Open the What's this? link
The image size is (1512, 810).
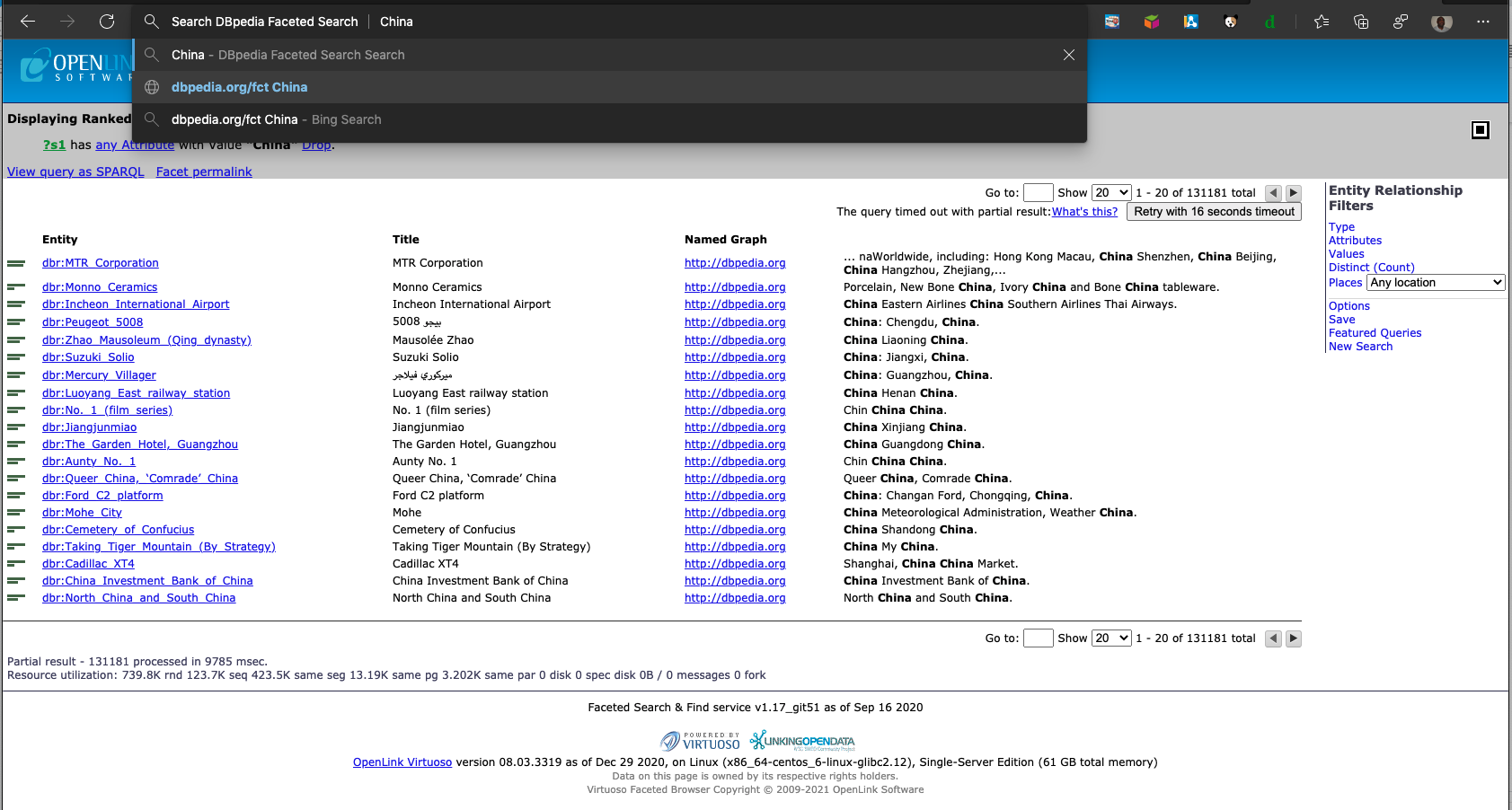(1084, 212)
